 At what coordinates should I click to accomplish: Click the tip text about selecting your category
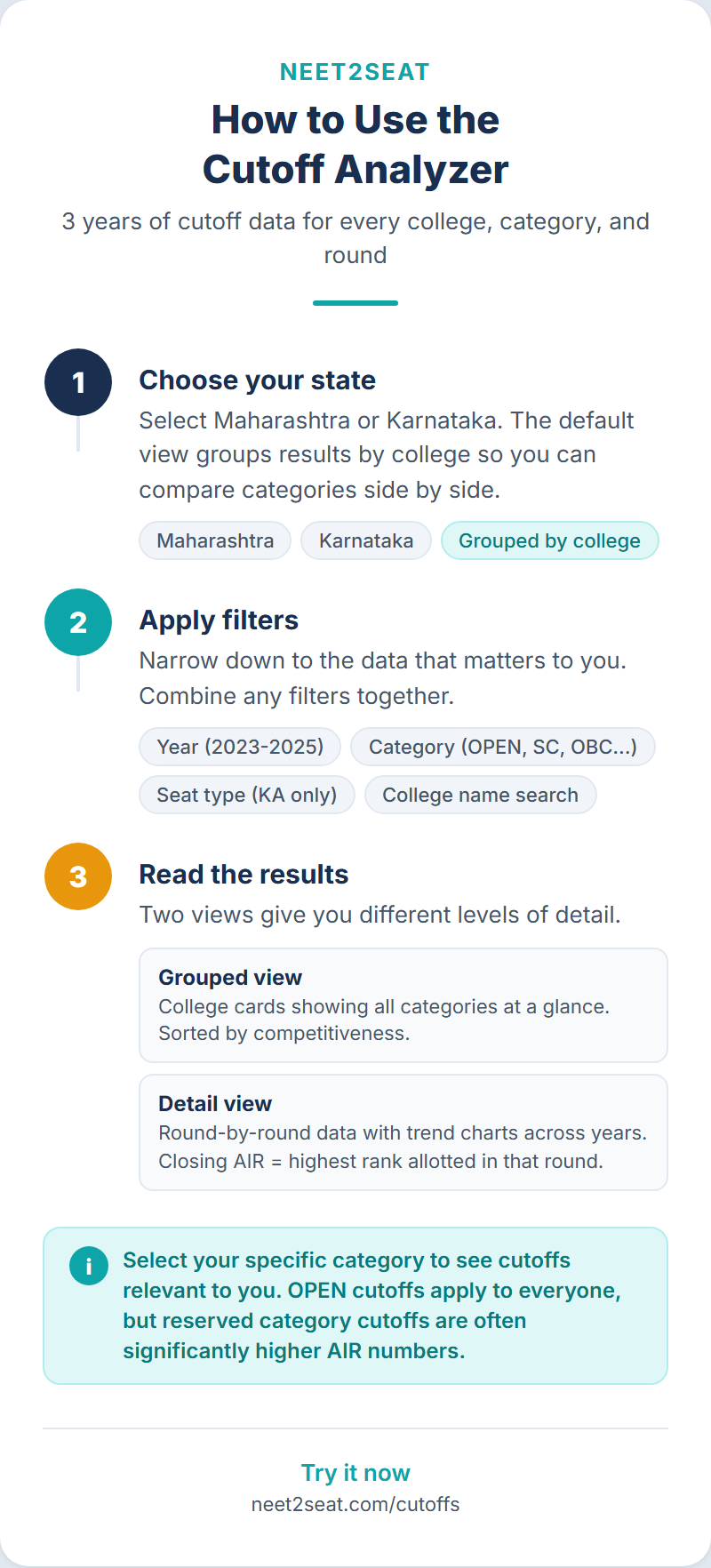371,1306
